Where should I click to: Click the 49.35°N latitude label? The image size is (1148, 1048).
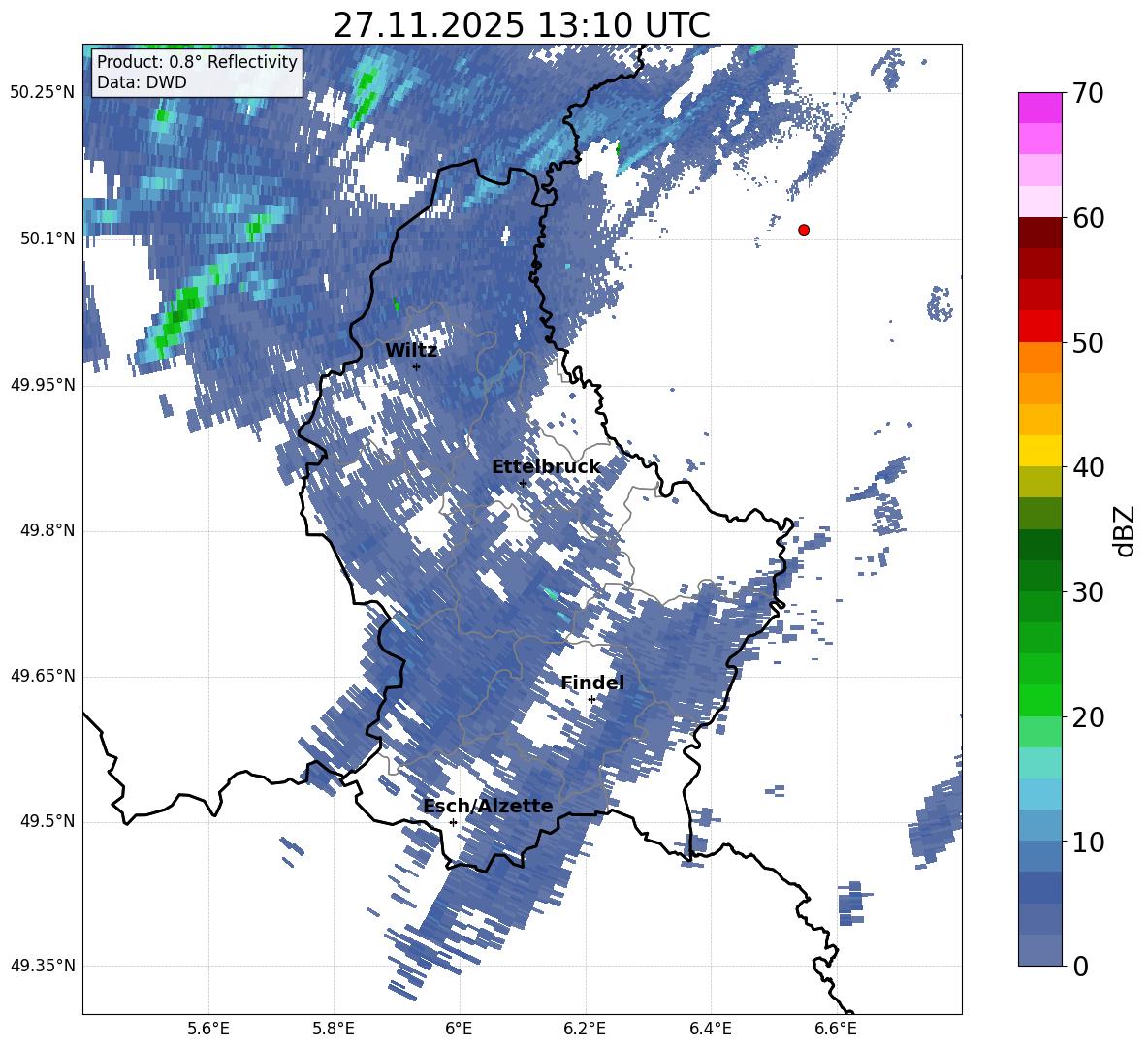42,966
